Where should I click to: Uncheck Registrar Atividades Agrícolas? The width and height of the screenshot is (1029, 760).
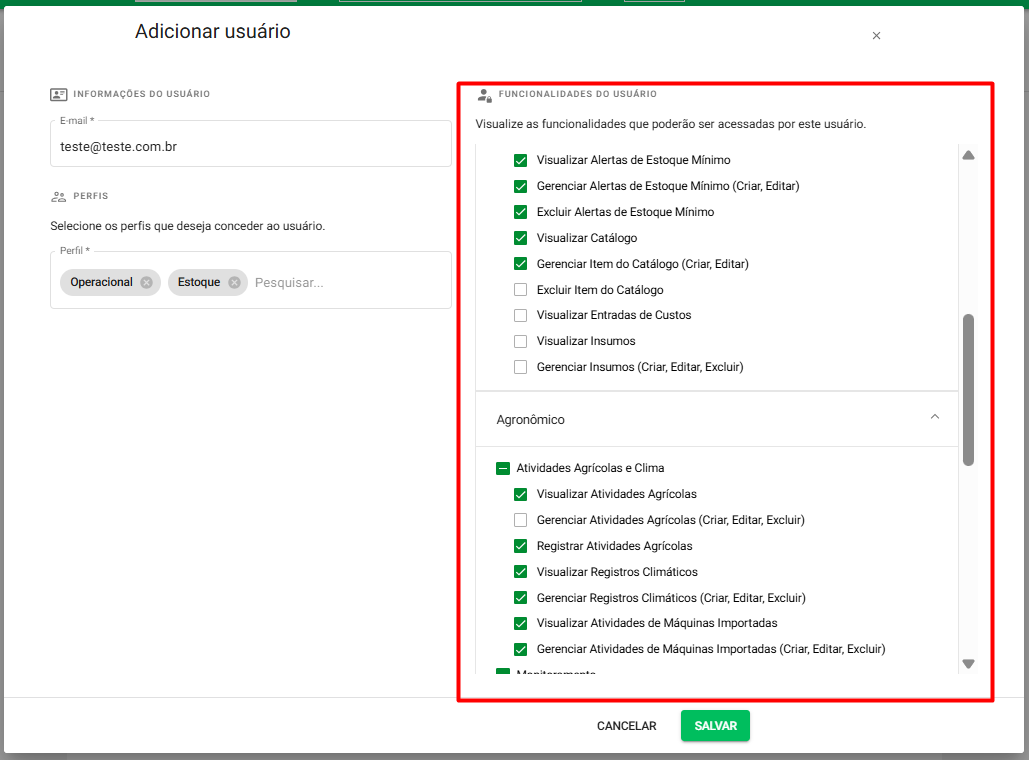coord(520,546)
